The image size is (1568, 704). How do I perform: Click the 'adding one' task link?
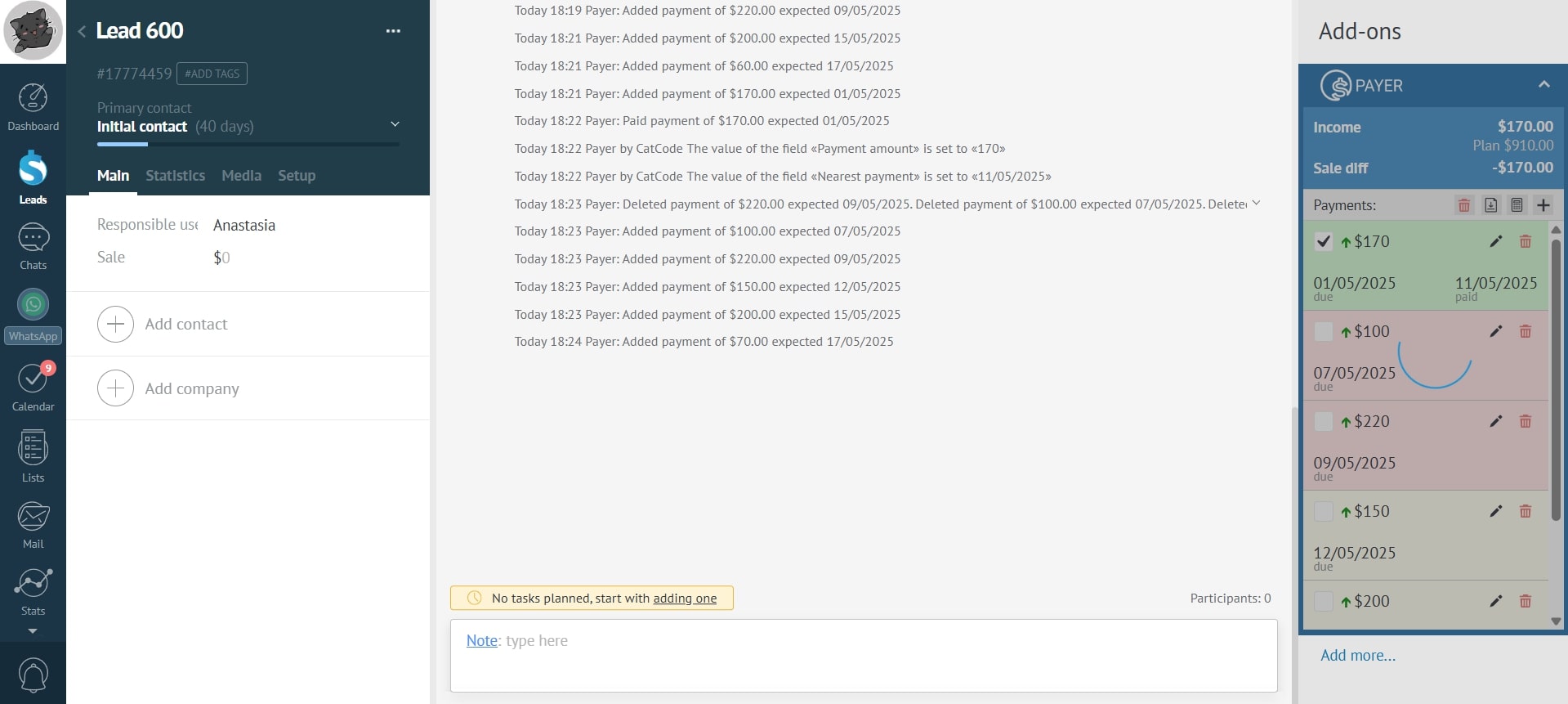pyautogui.click(x=684, y=599)
